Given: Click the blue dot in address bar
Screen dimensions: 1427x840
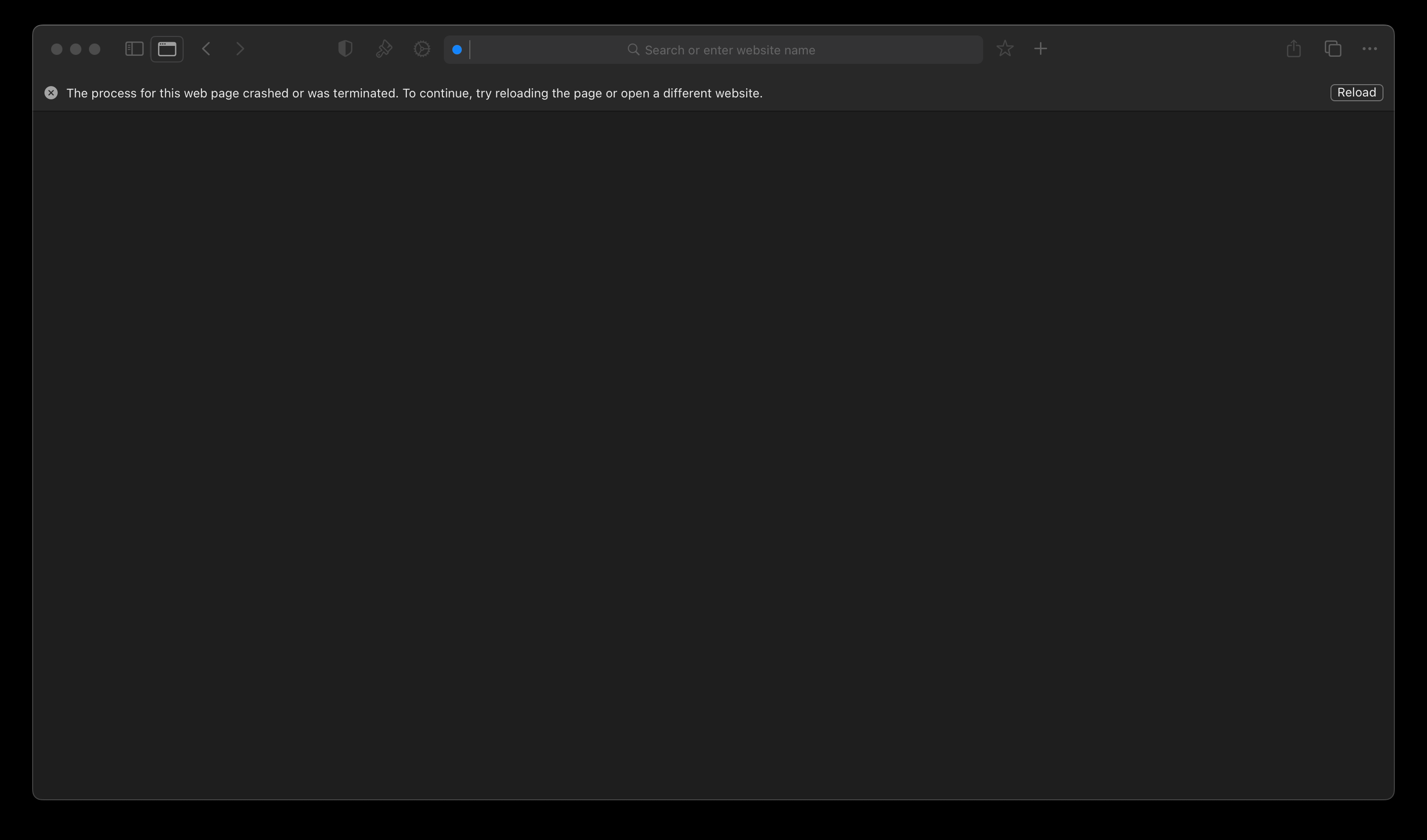Looking at the screenshot, I should (457, 50).
